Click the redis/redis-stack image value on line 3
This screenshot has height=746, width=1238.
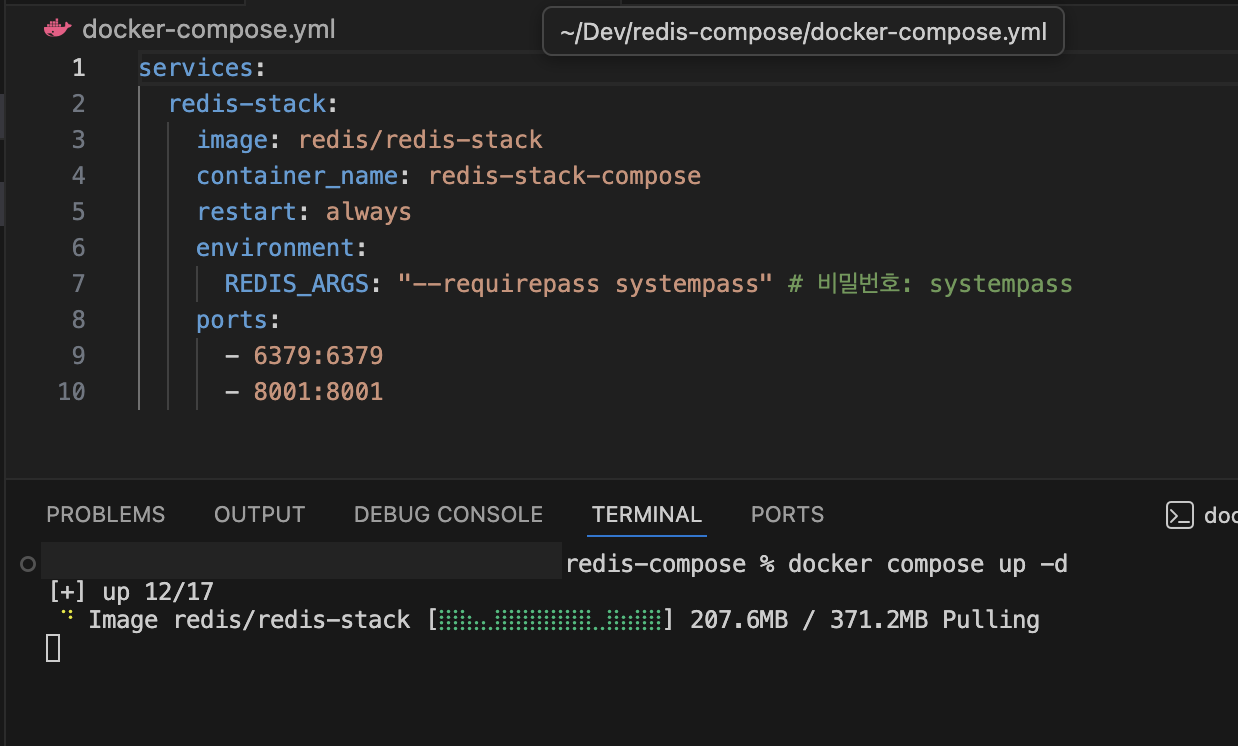point(420,140)
